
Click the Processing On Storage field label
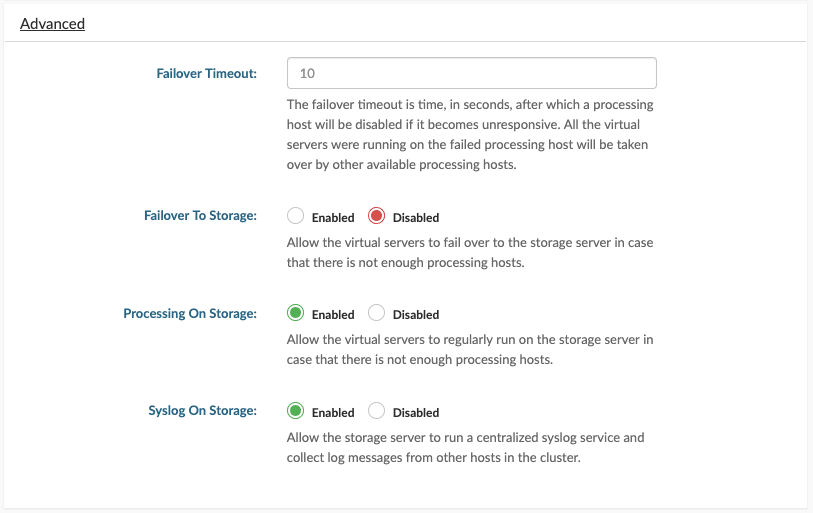pyautogui.click(x=190, y=313)
